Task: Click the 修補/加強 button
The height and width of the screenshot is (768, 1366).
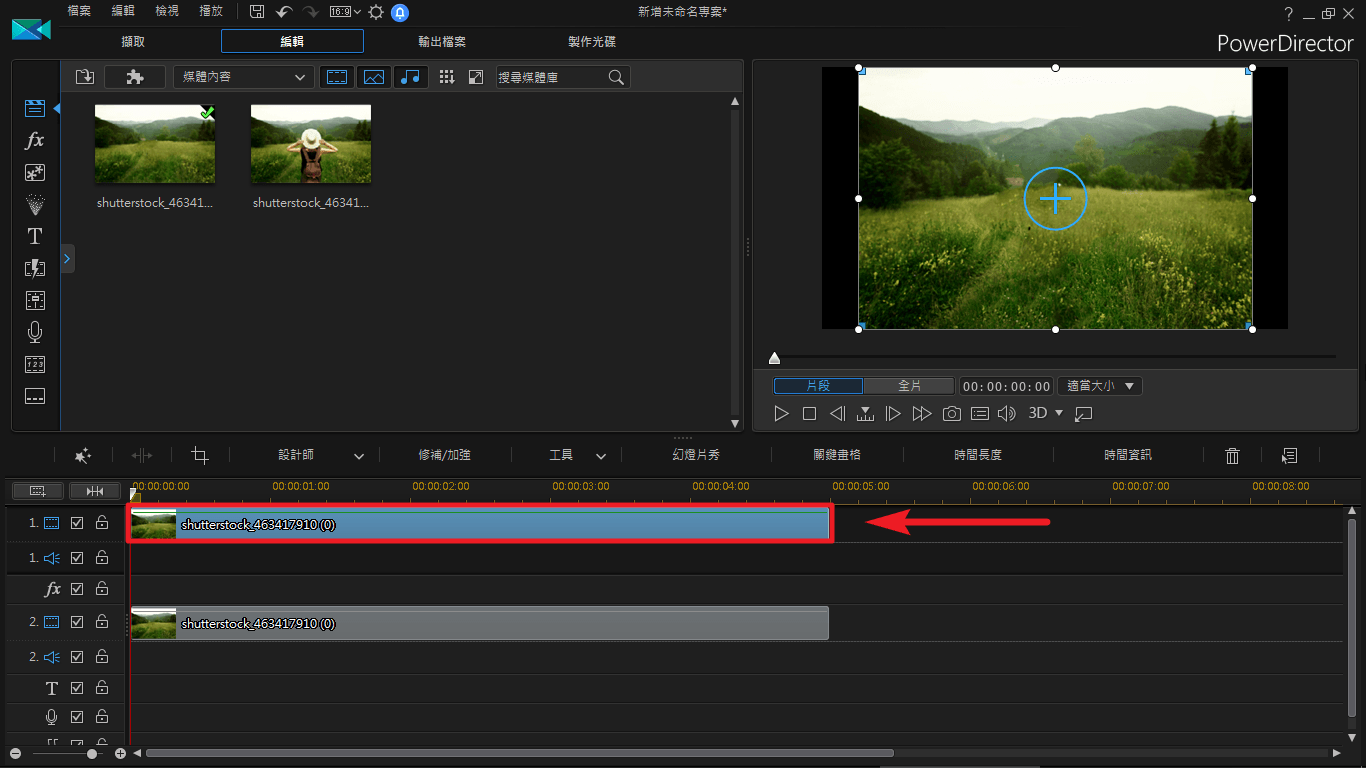Action: pyautogui.click(x=444, y=455)
